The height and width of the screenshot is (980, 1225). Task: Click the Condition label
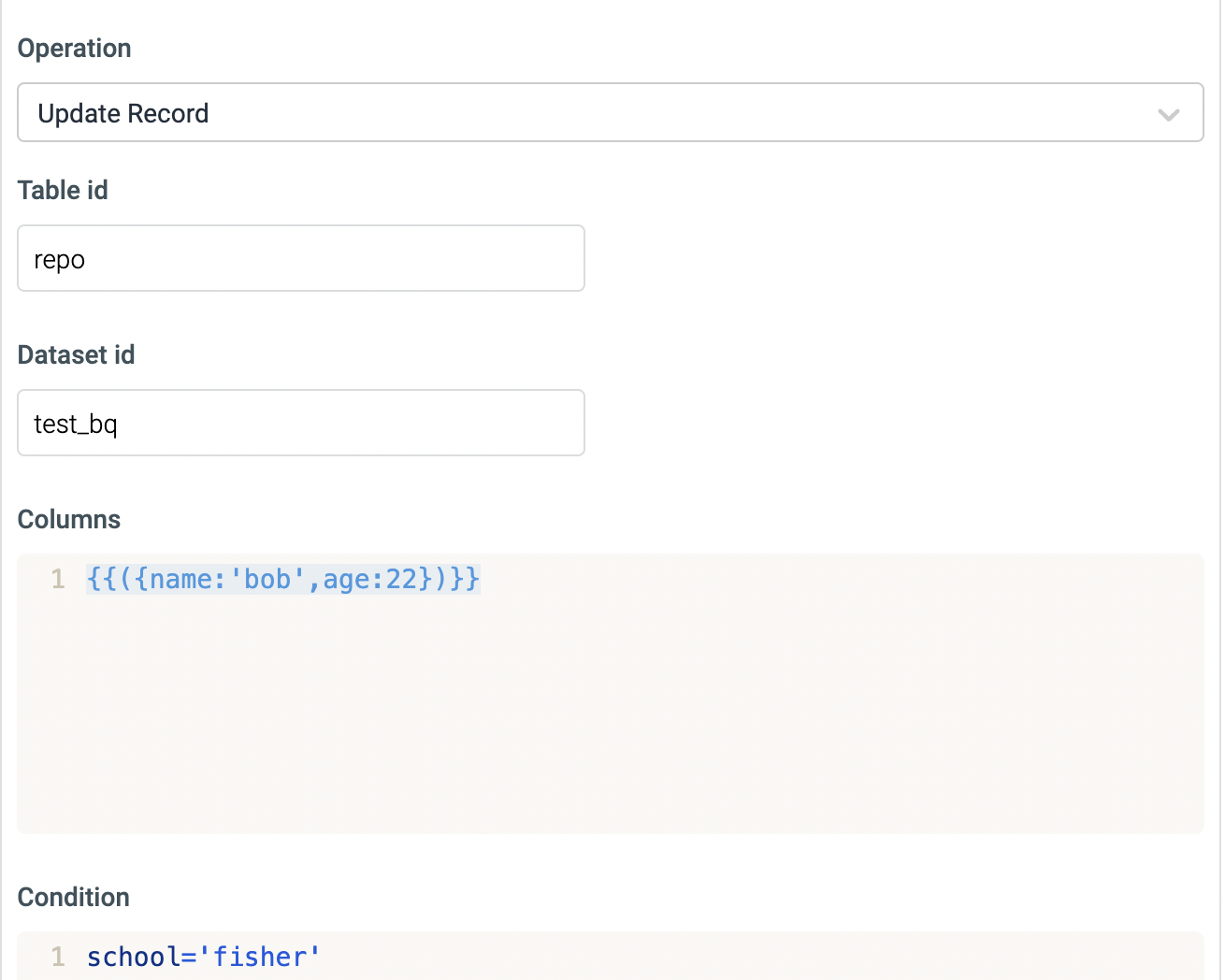pyautogui.click(x=74, y=898)
